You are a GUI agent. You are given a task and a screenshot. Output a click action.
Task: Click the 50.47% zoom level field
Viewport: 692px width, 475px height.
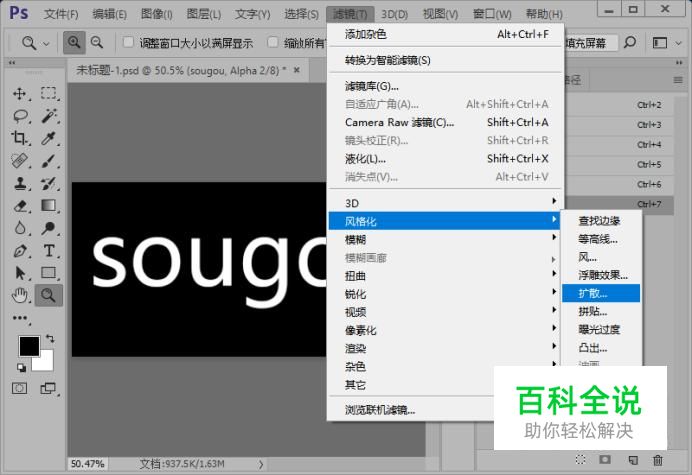click(87, 464)
